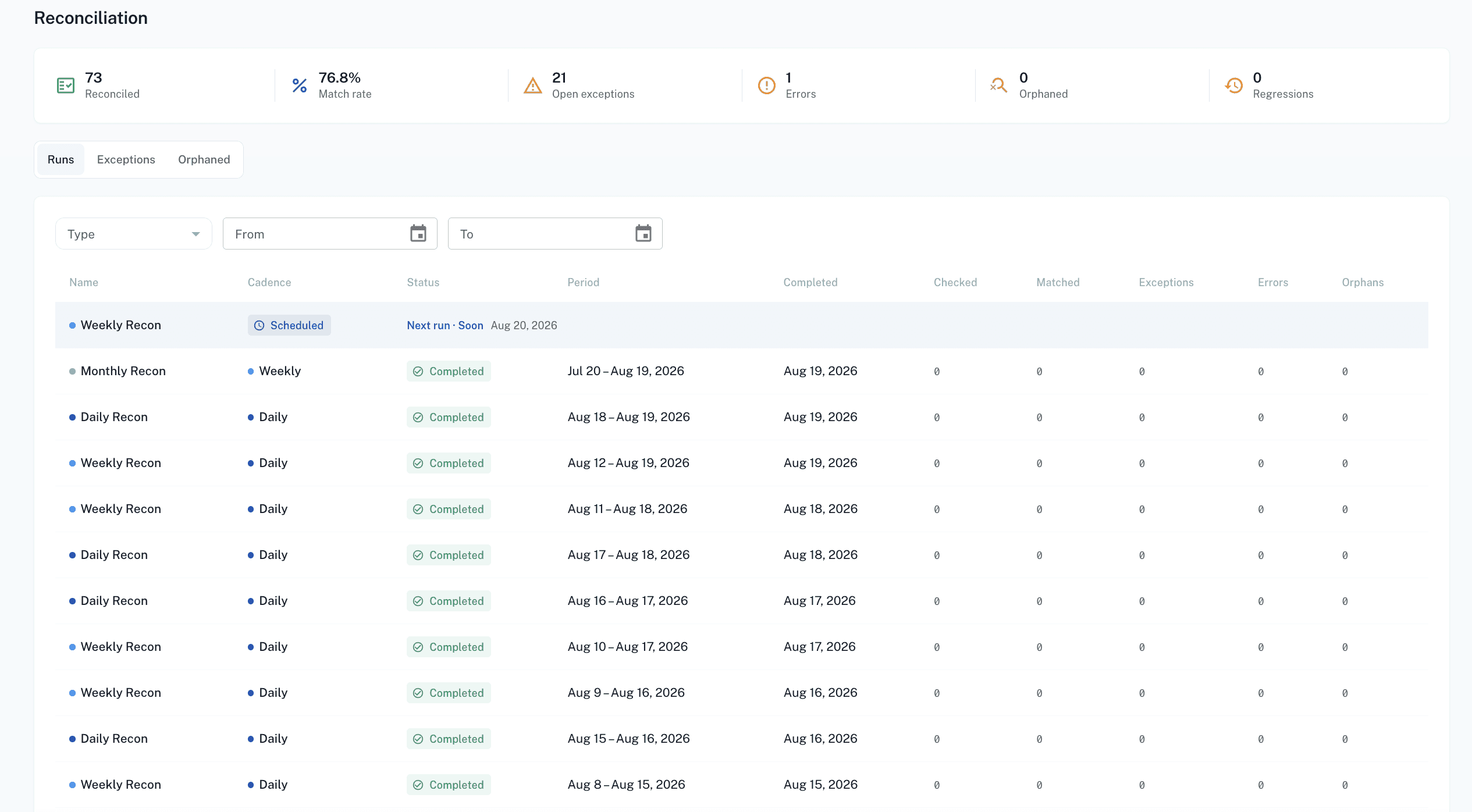1472x812 pixels.
Task: Click the '21' Open exceptions count
Action: (559, 78)
